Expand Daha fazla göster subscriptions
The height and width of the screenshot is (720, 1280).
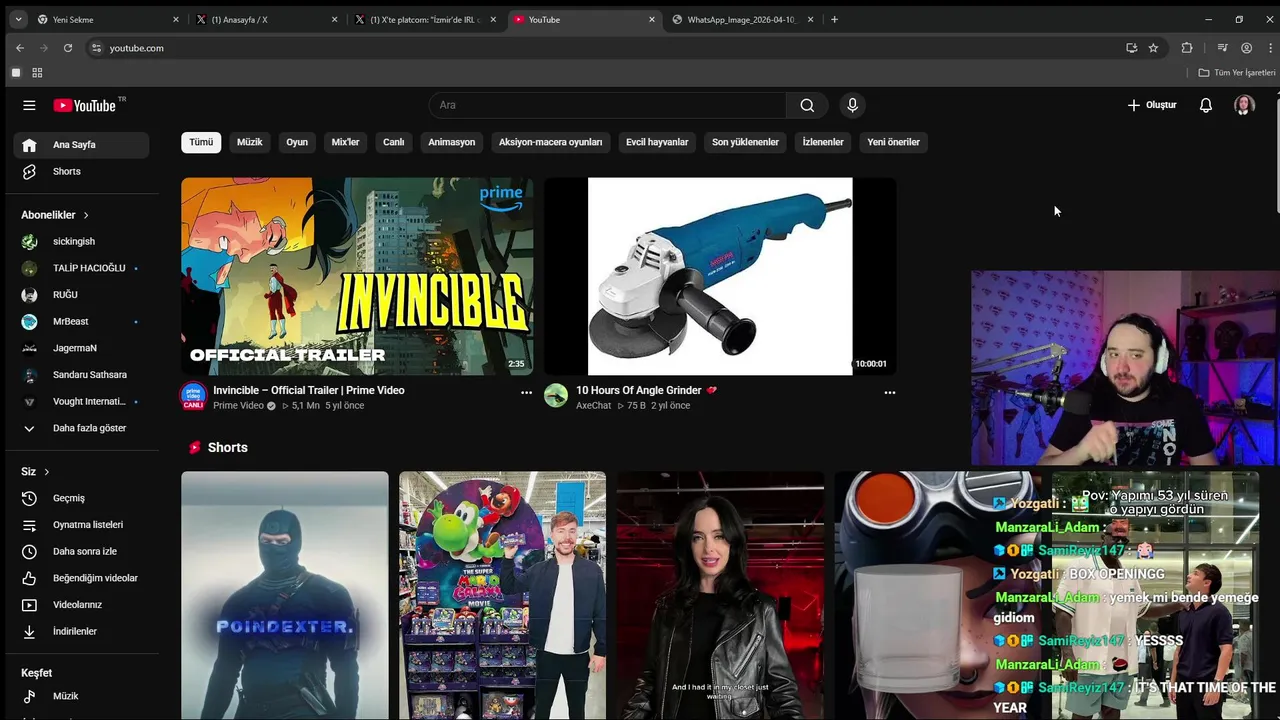pyautogui.click(x=81, y=428)
